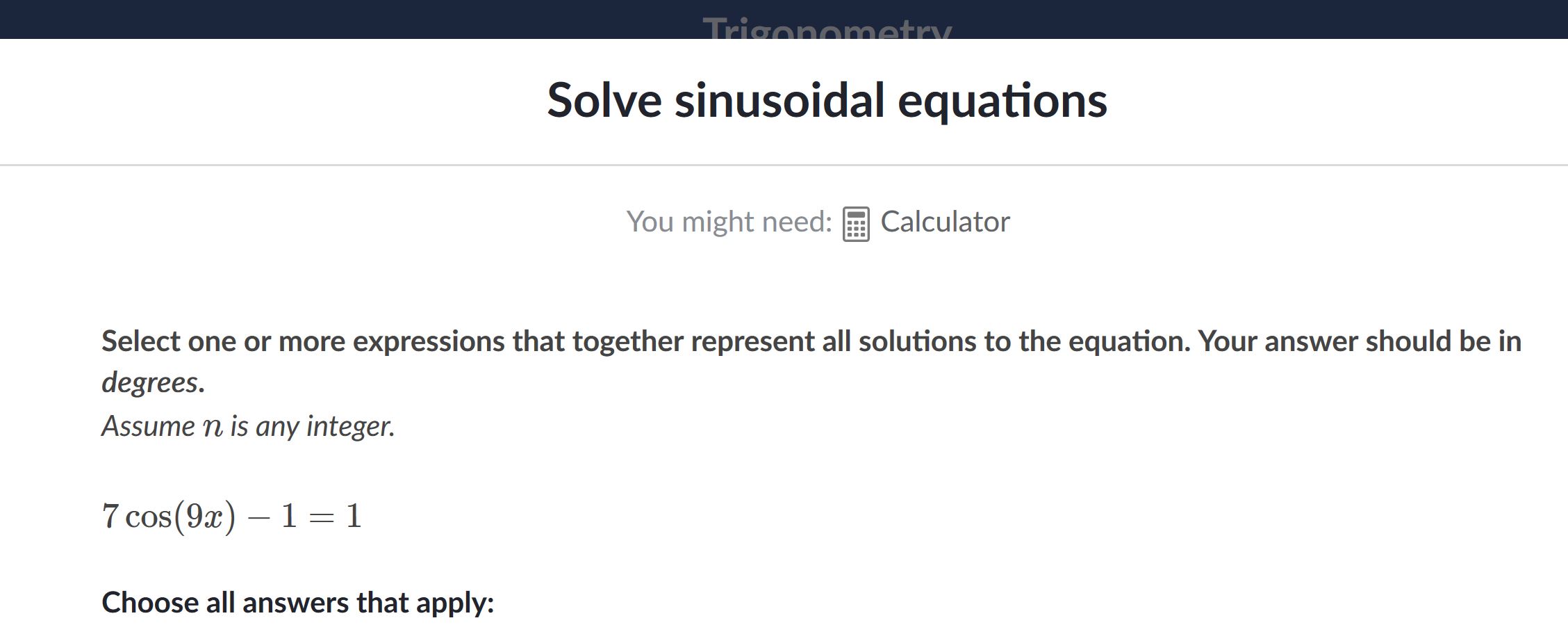The height and width of the screenshot is (641, 1568).
Task: Click the 'You might need:' label
Action: (729, 222)
